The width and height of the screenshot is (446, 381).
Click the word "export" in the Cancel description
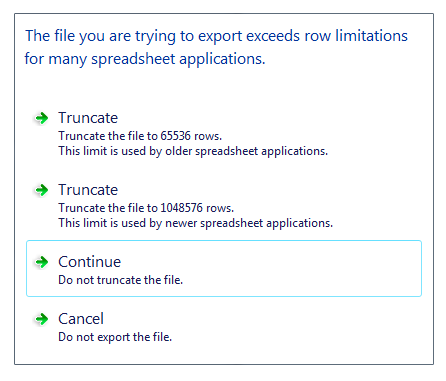(114, 337)
